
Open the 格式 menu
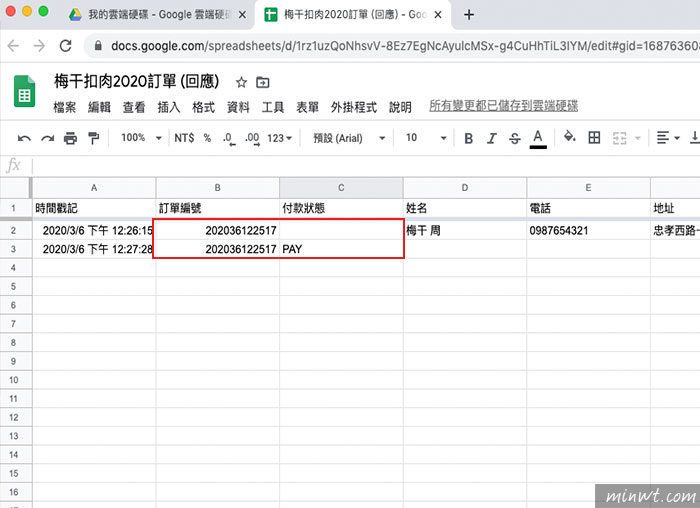coord(204,107)
